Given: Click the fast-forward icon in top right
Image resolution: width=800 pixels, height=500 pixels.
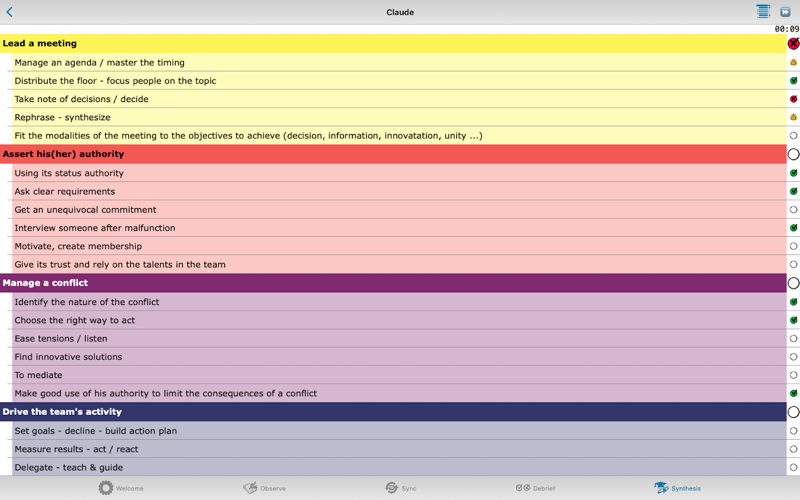Looking at the screenshot, I should click(x=785, y=12).
